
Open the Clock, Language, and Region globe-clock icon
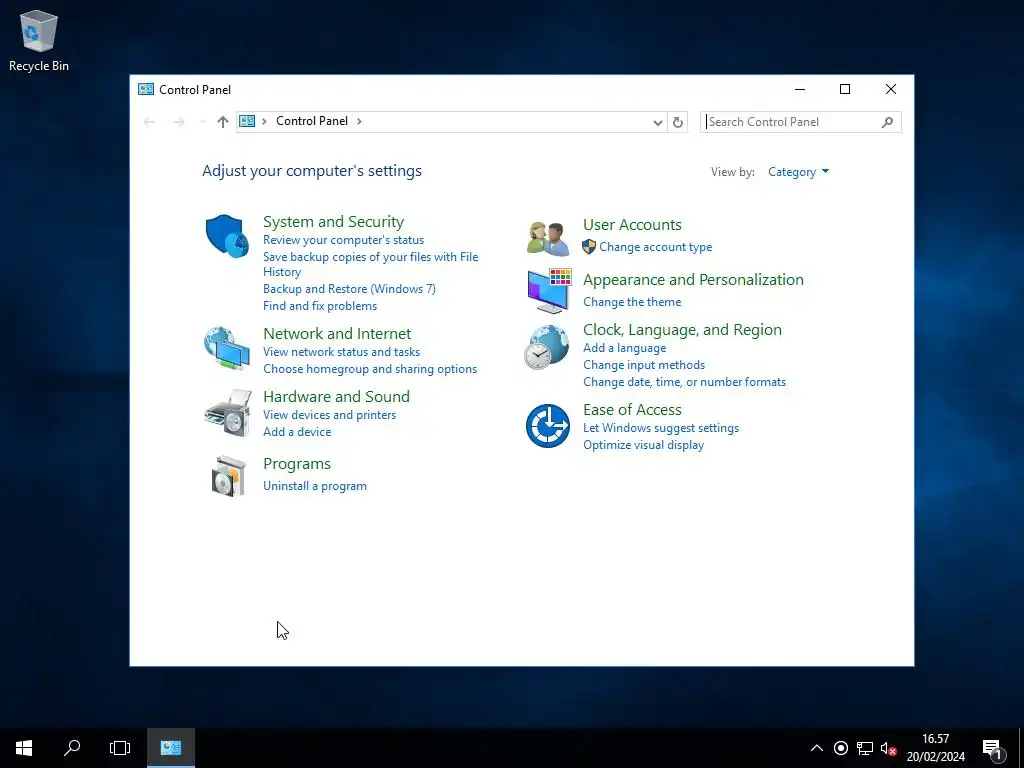point(547,347)
